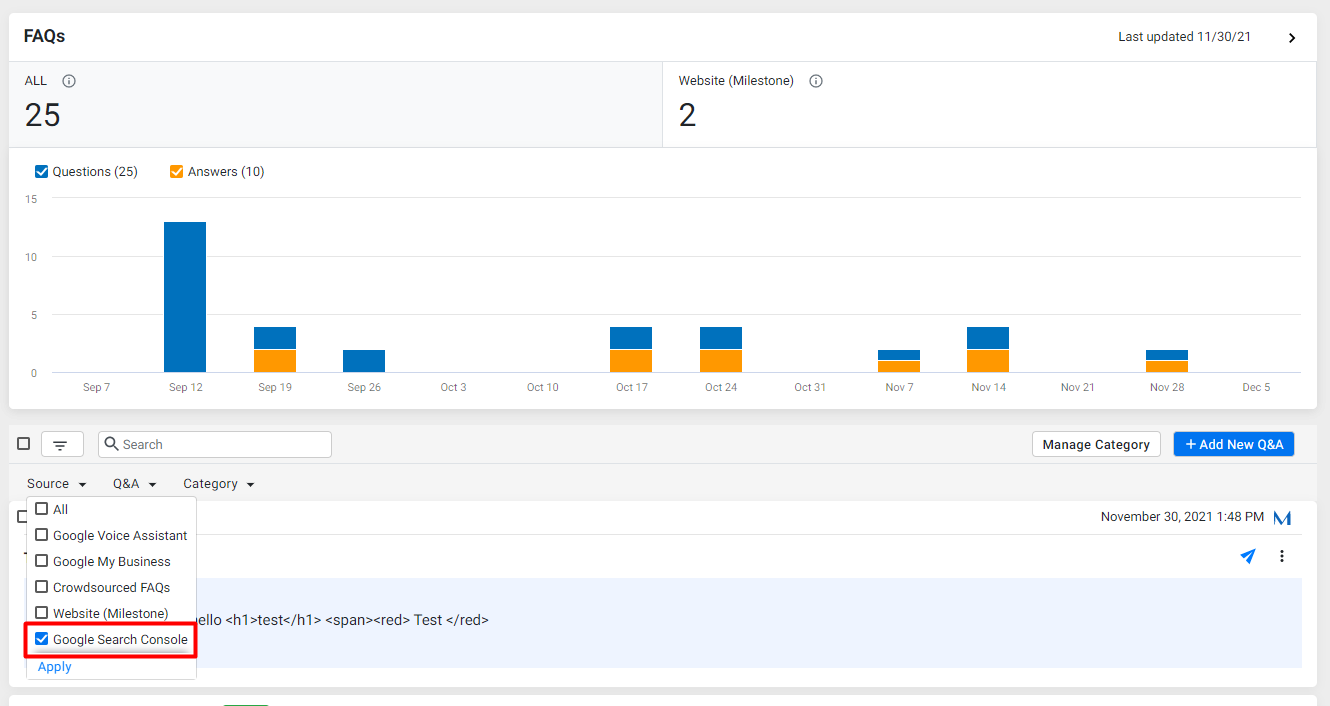The width and height of the screenshot is (1330, 706).
Task: Select the ALL 25 count tab
Action: click(335, 105)
